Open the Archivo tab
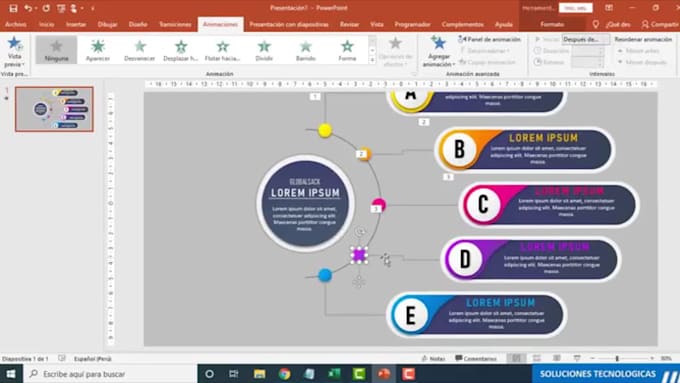The width and height of the screenshot is (680, 383). [16, 24]
